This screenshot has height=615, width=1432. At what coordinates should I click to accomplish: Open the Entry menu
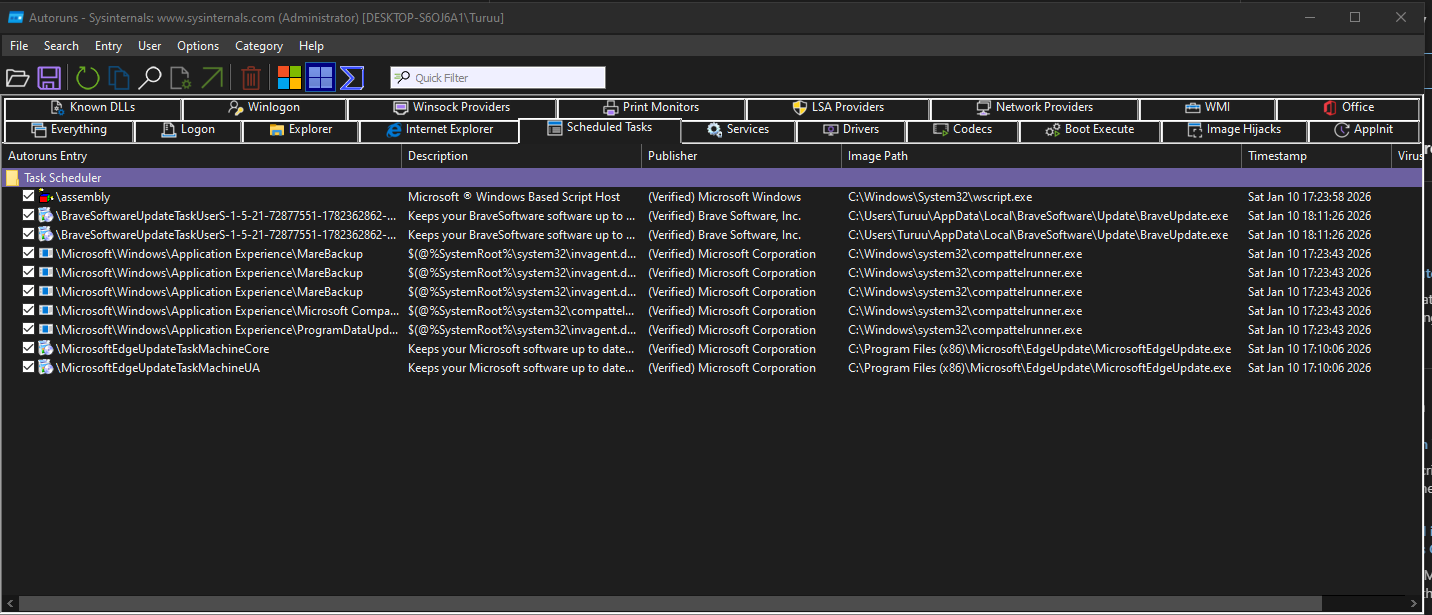pos(108,46)
